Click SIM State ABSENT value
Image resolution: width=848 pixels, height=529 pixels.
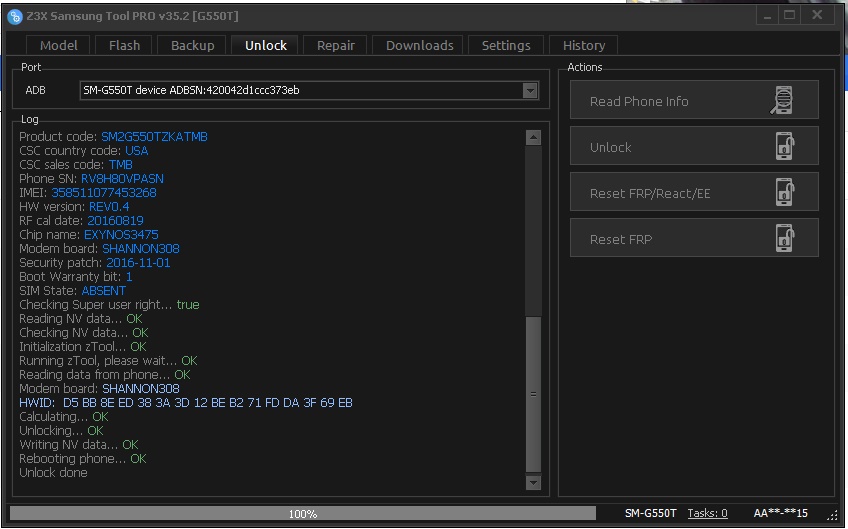[103, 291]
